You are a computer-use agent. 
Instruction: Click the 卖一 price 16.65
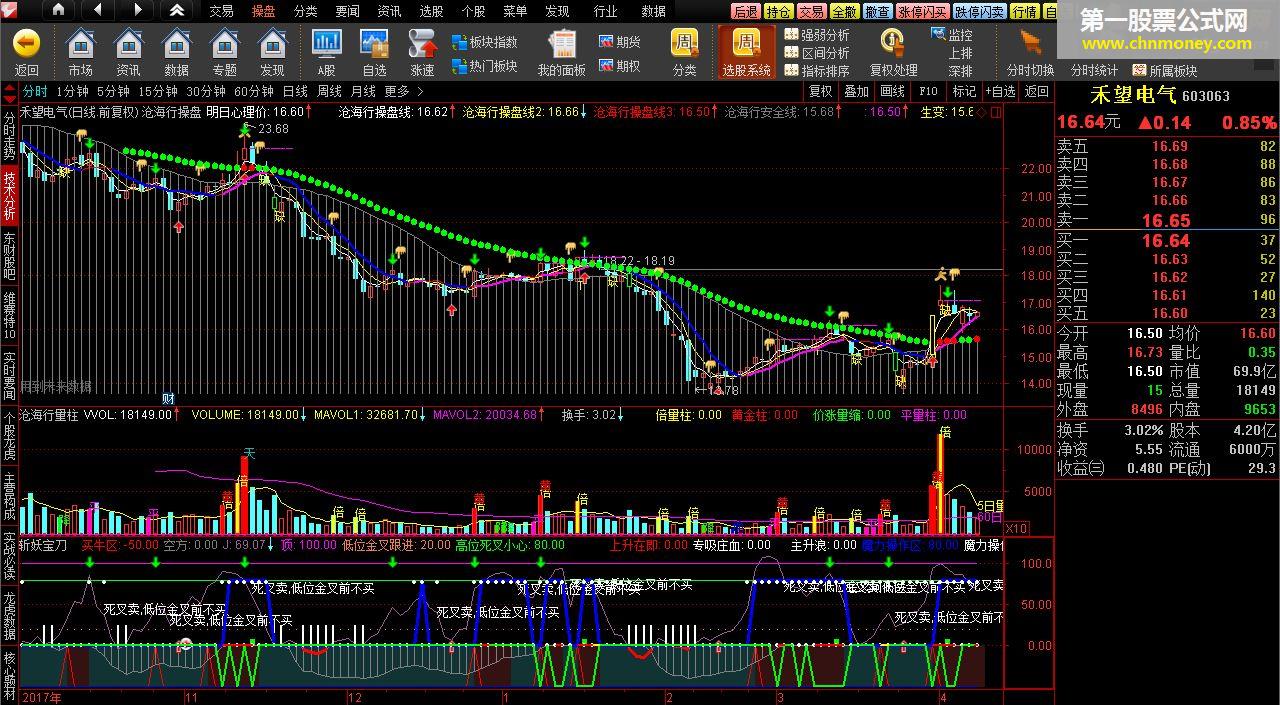pyautogui.click(x=1166, y=221)
